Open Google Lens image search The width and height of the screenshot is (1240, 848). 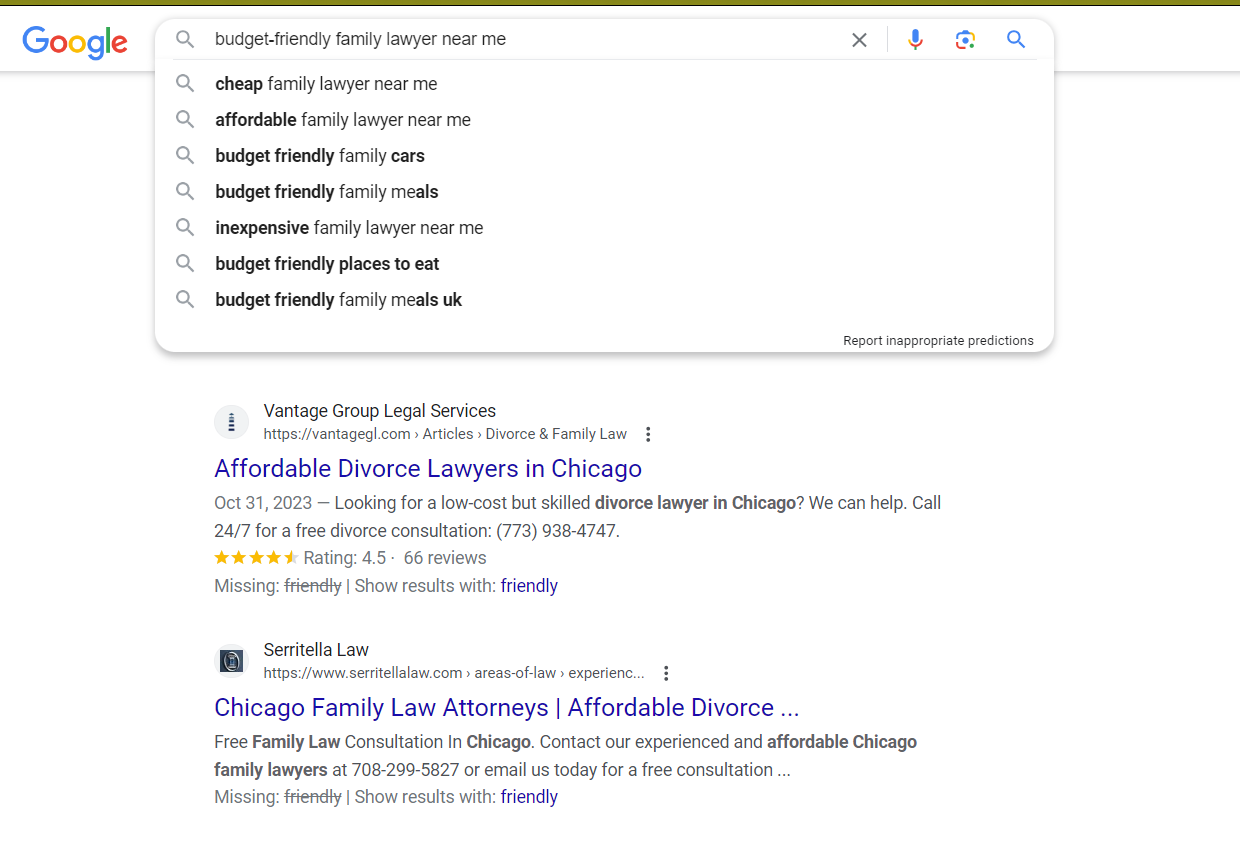pos(965,39)
